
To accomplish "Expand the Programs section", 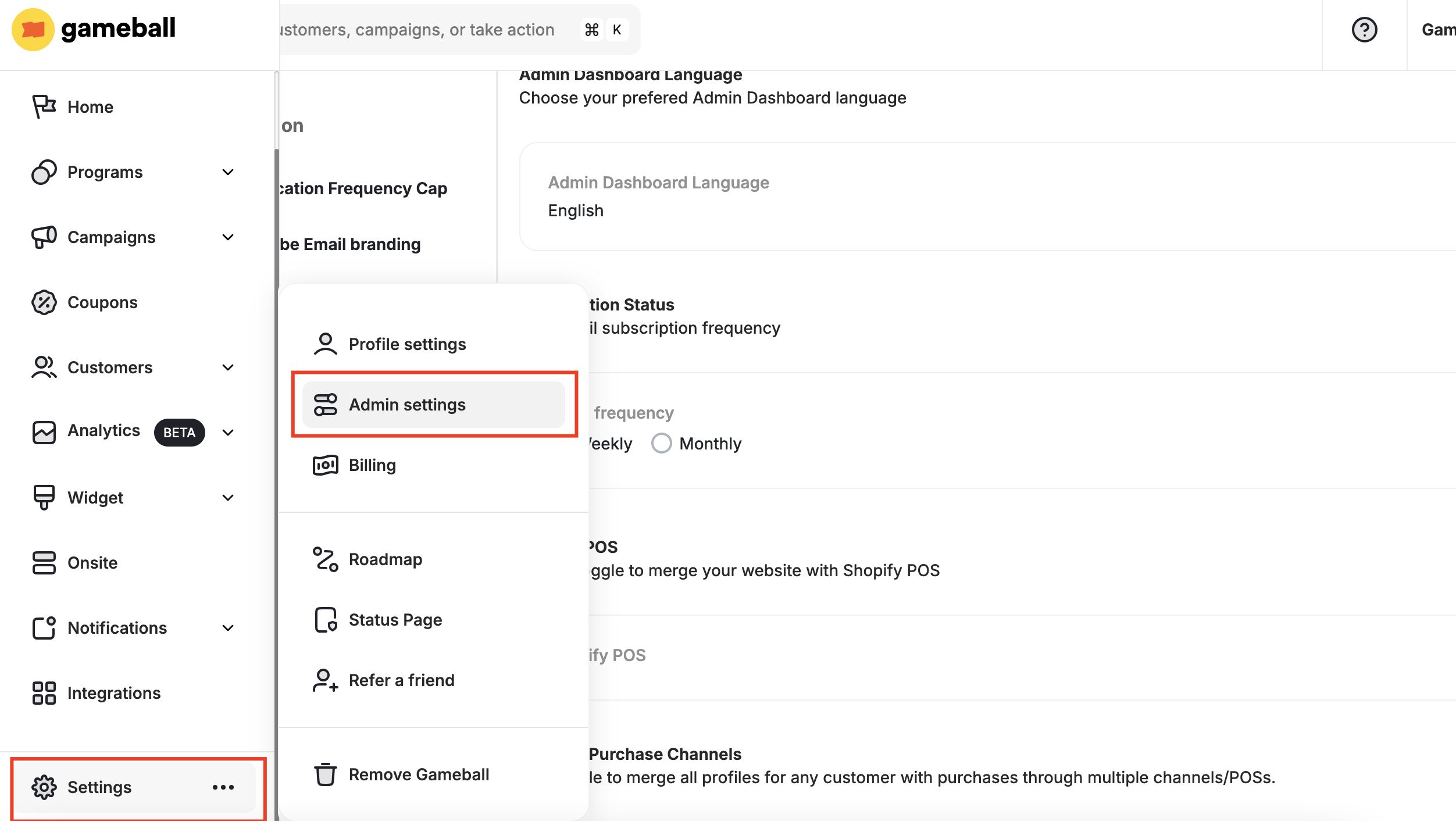I will click(228, 172).
